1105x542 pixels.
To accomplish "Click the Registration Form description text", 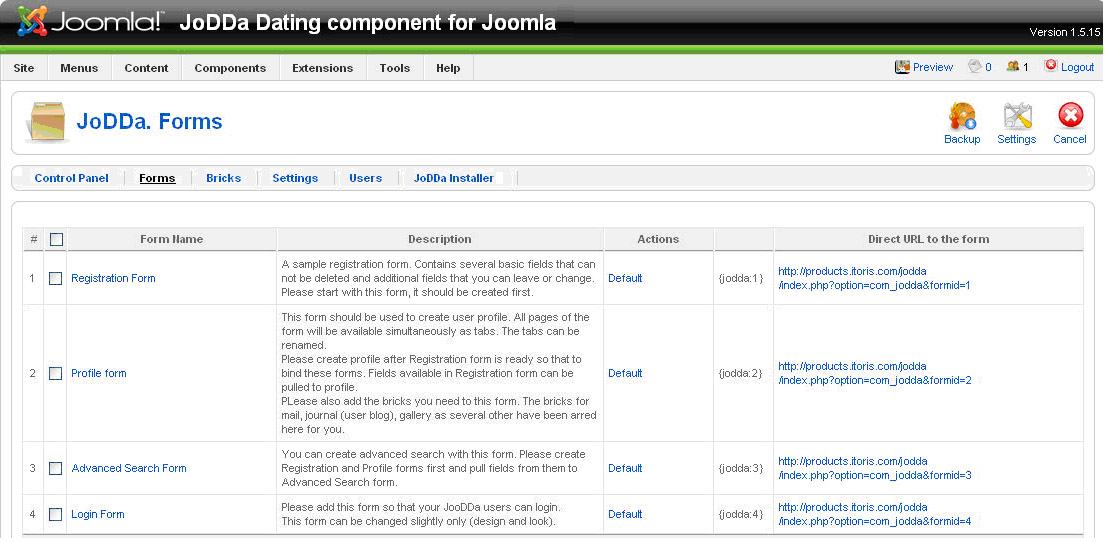I will 438,278.
